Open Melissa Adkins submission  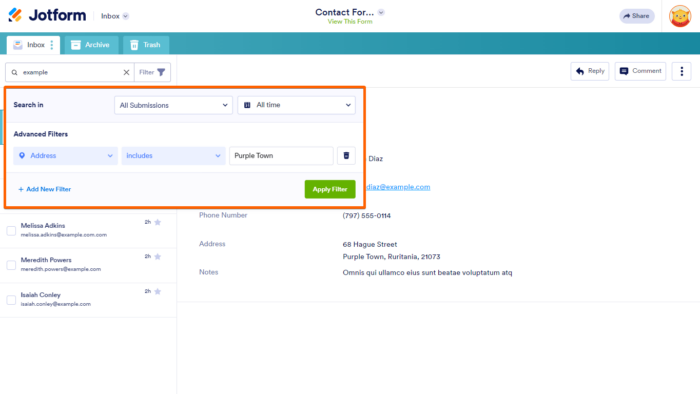click(88, 231)
